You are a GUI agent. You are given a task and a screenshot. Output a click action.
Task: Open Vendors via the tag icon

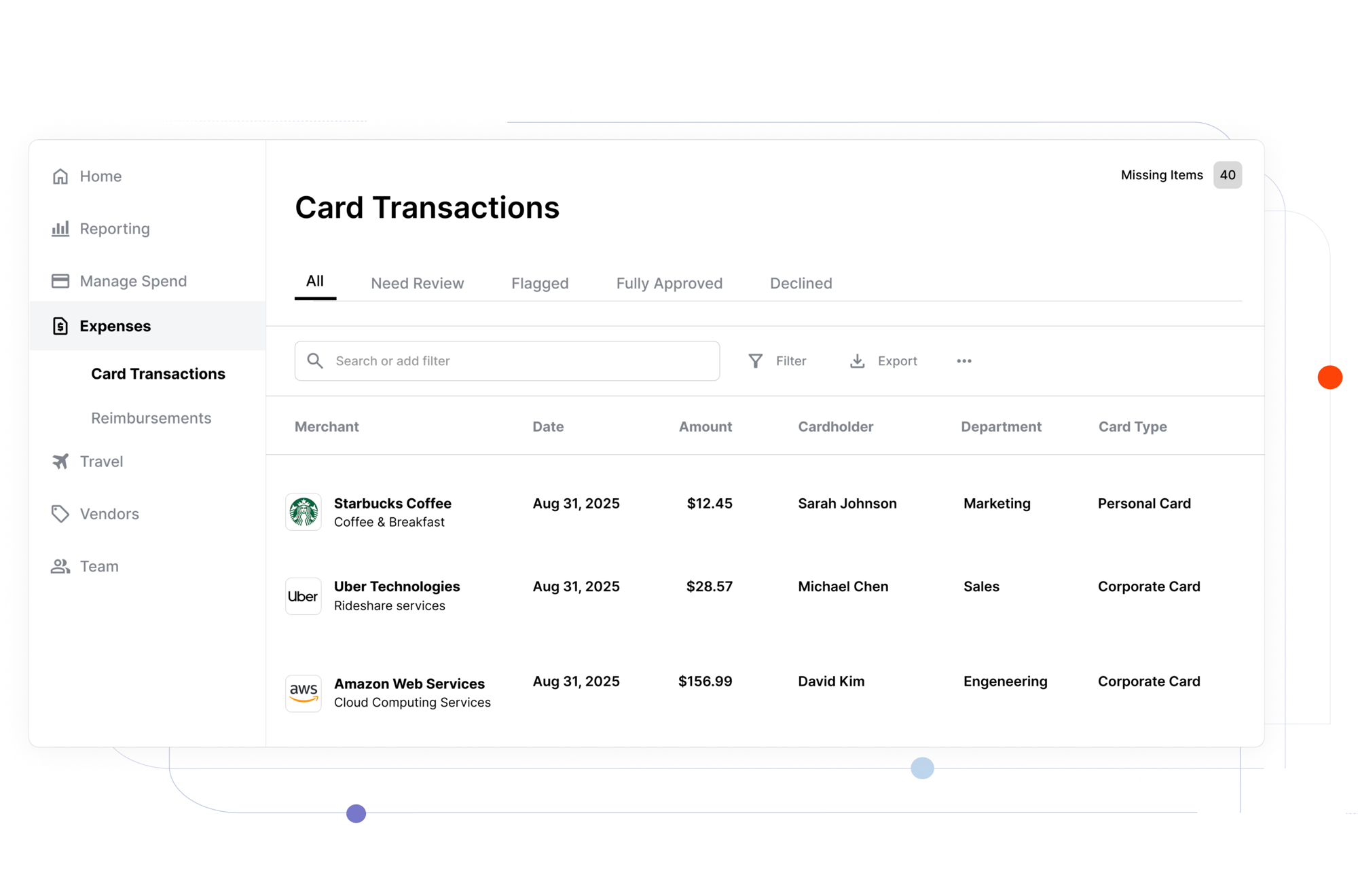pos(60,514)
